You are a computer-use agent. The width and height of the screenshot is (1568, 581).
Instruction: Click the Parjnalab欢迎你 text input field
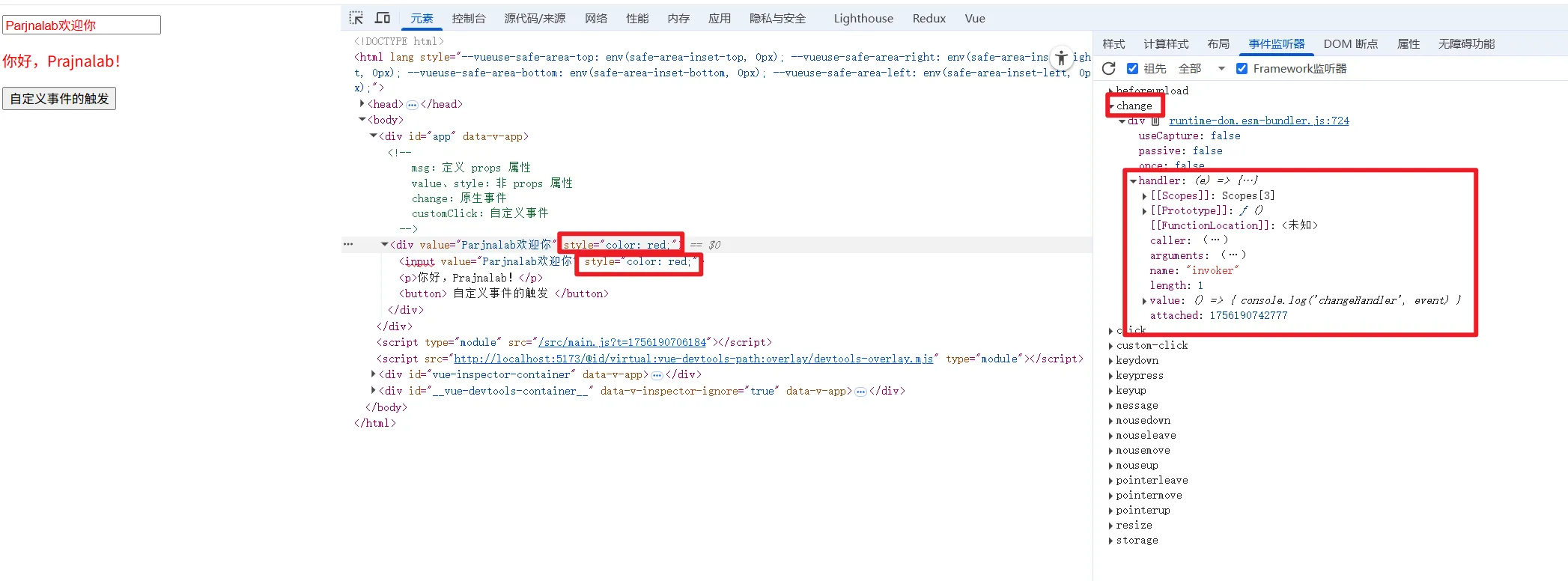point(82,25)
